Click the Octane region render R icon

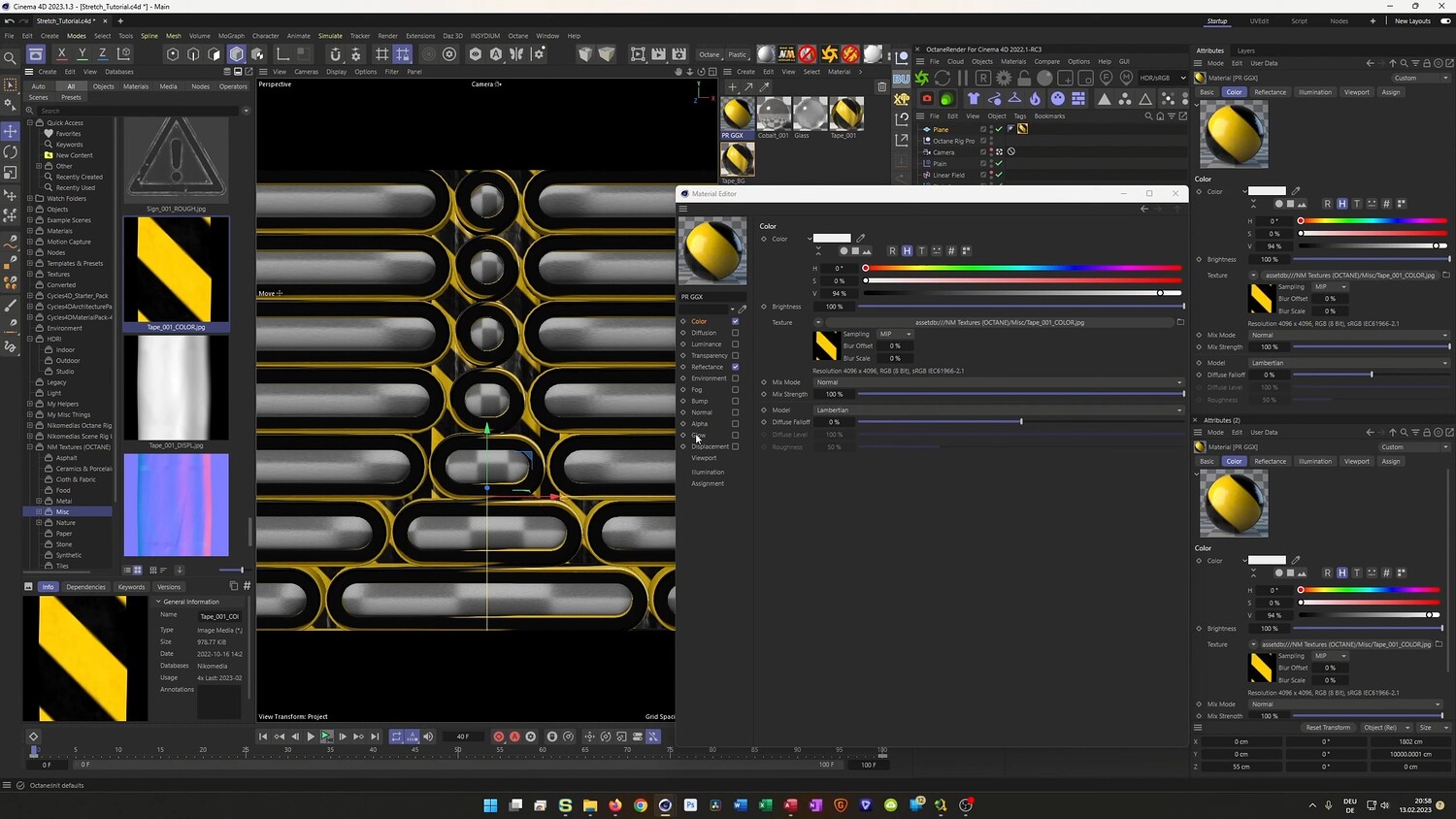983,78
